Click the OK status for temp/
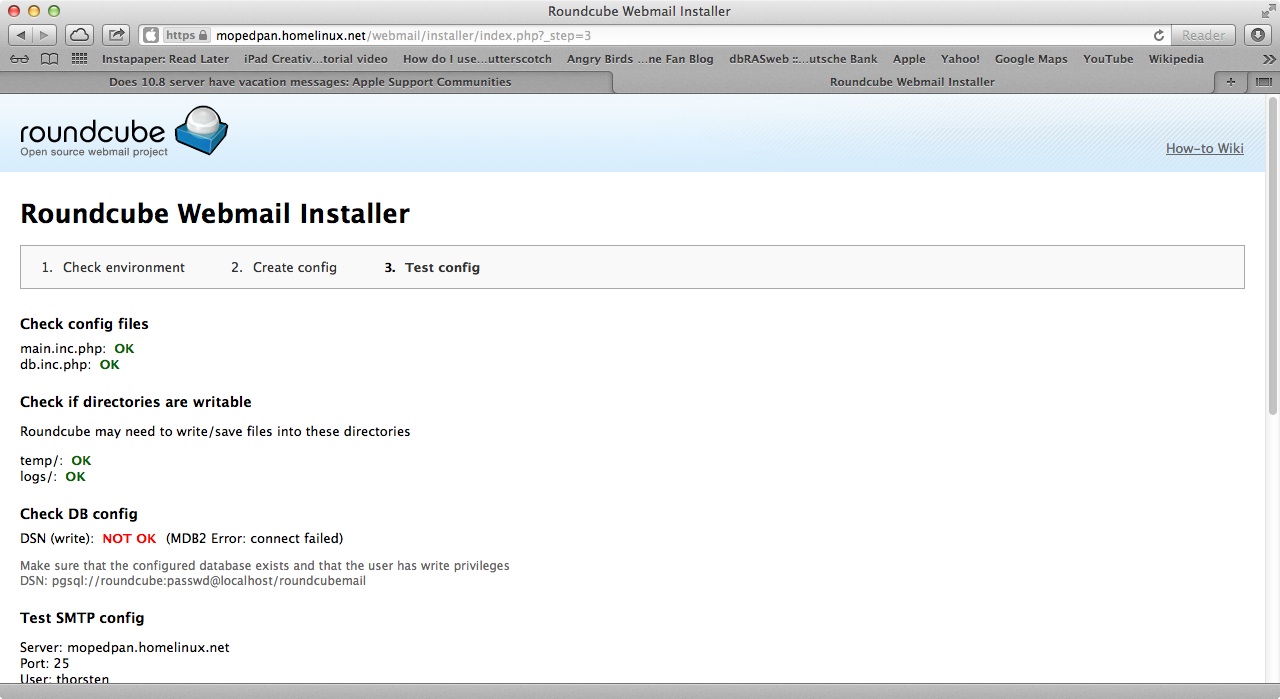The height and width of the screenshot is (699, 1280). point(81,461)
